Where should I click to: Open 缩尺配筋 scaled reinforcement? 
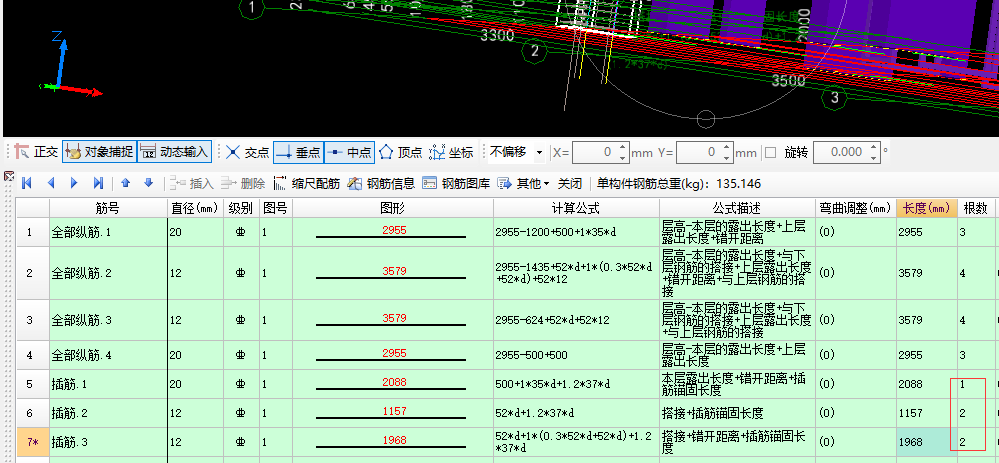tap(306, 184)
